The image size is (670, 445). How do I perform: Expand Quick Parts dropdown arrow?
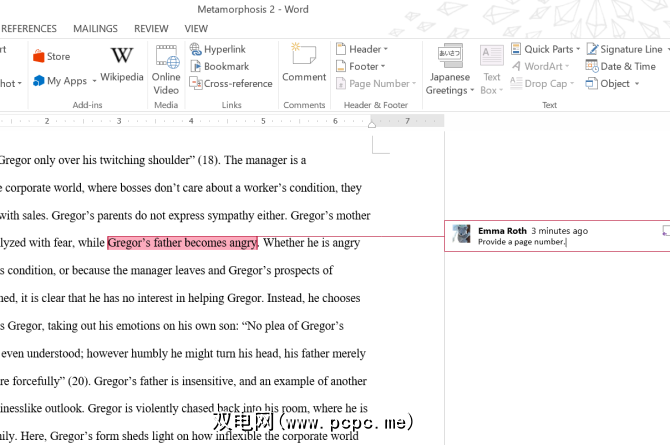click(x=578, y=49)
